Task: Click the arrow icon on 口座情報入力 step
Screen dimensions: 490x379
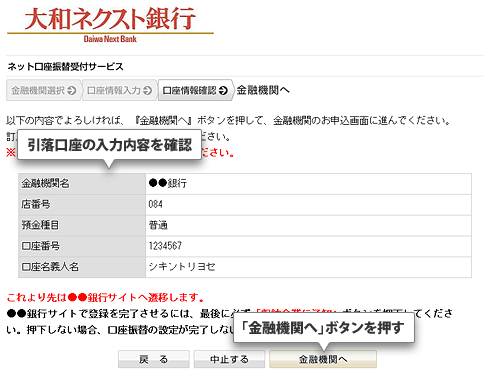Action: [147, 90]
